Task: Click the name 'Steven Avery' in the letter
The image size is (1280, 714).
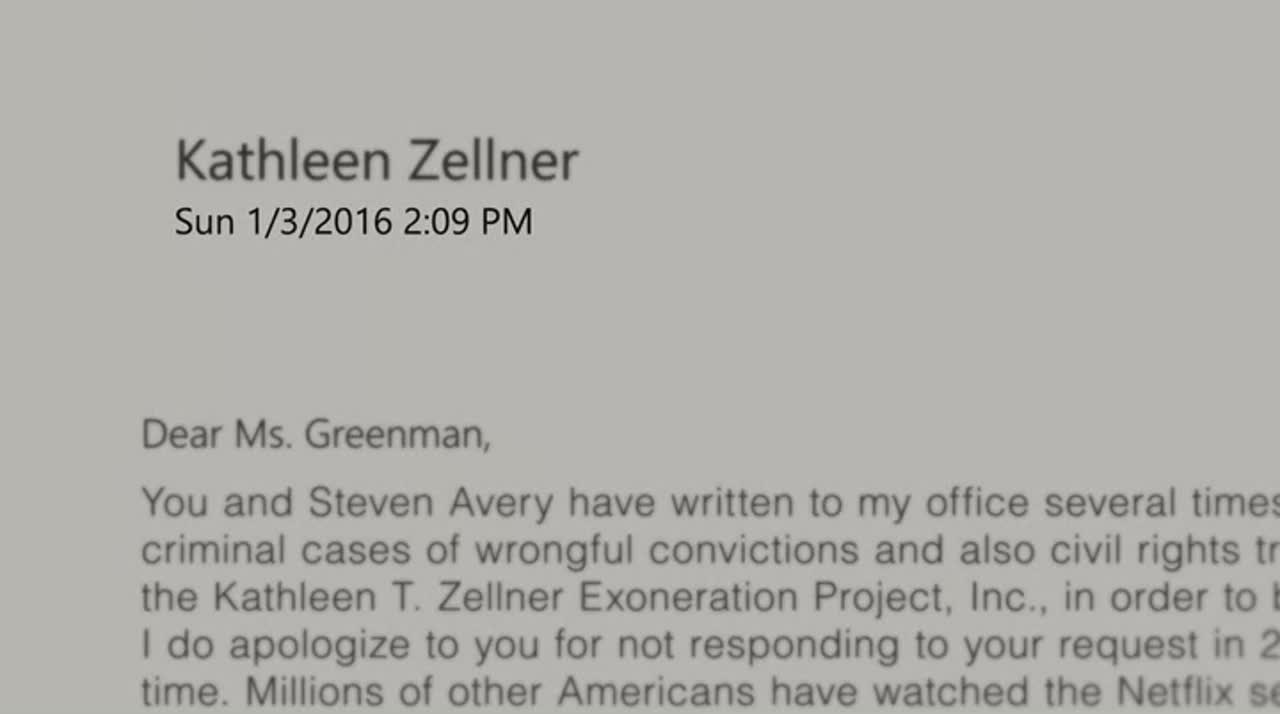Action: (x=430, y=503)
